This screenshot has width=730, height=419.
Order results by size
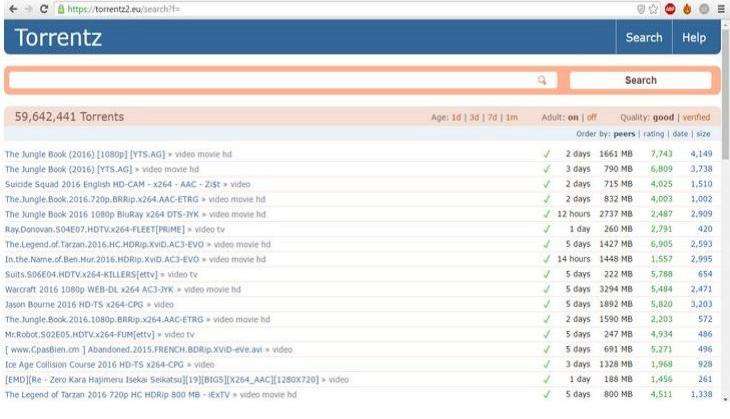pyautogui.click(x=703, y=134)
